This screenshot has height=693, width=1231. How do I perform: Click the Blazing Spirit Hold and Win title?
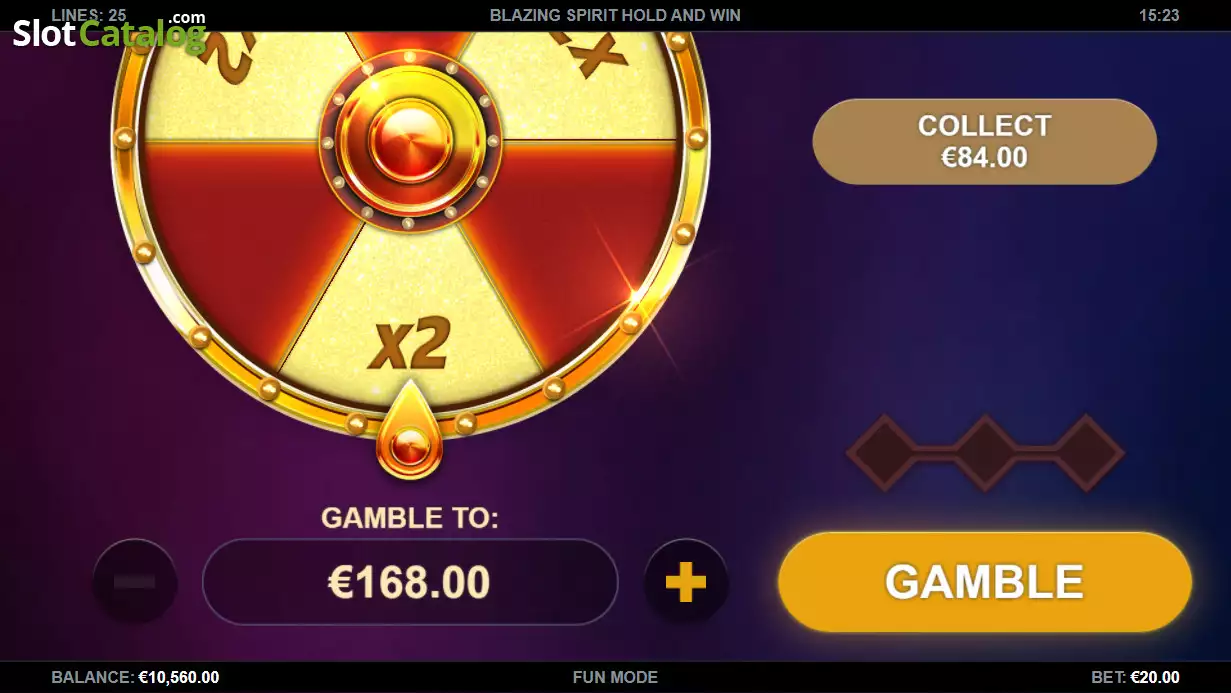coord(615,15)
